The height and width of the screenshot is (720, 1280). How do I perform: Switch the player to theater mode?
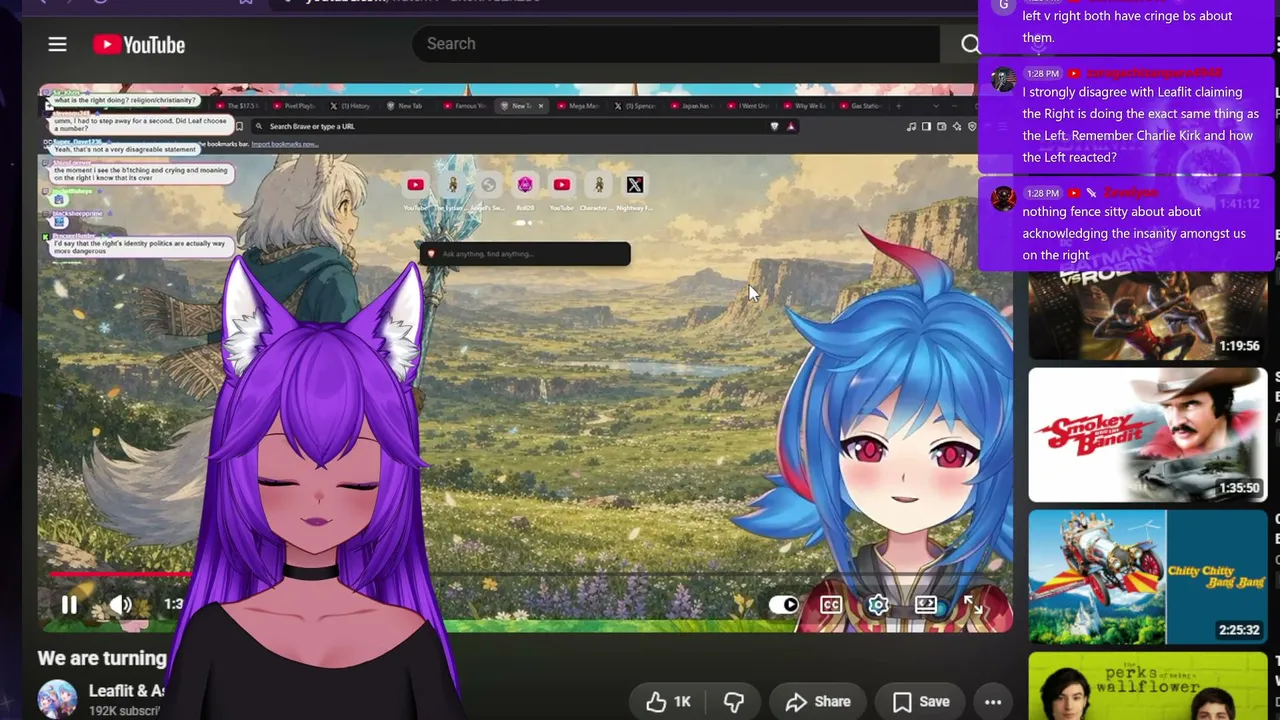click(x=926, y=604)
